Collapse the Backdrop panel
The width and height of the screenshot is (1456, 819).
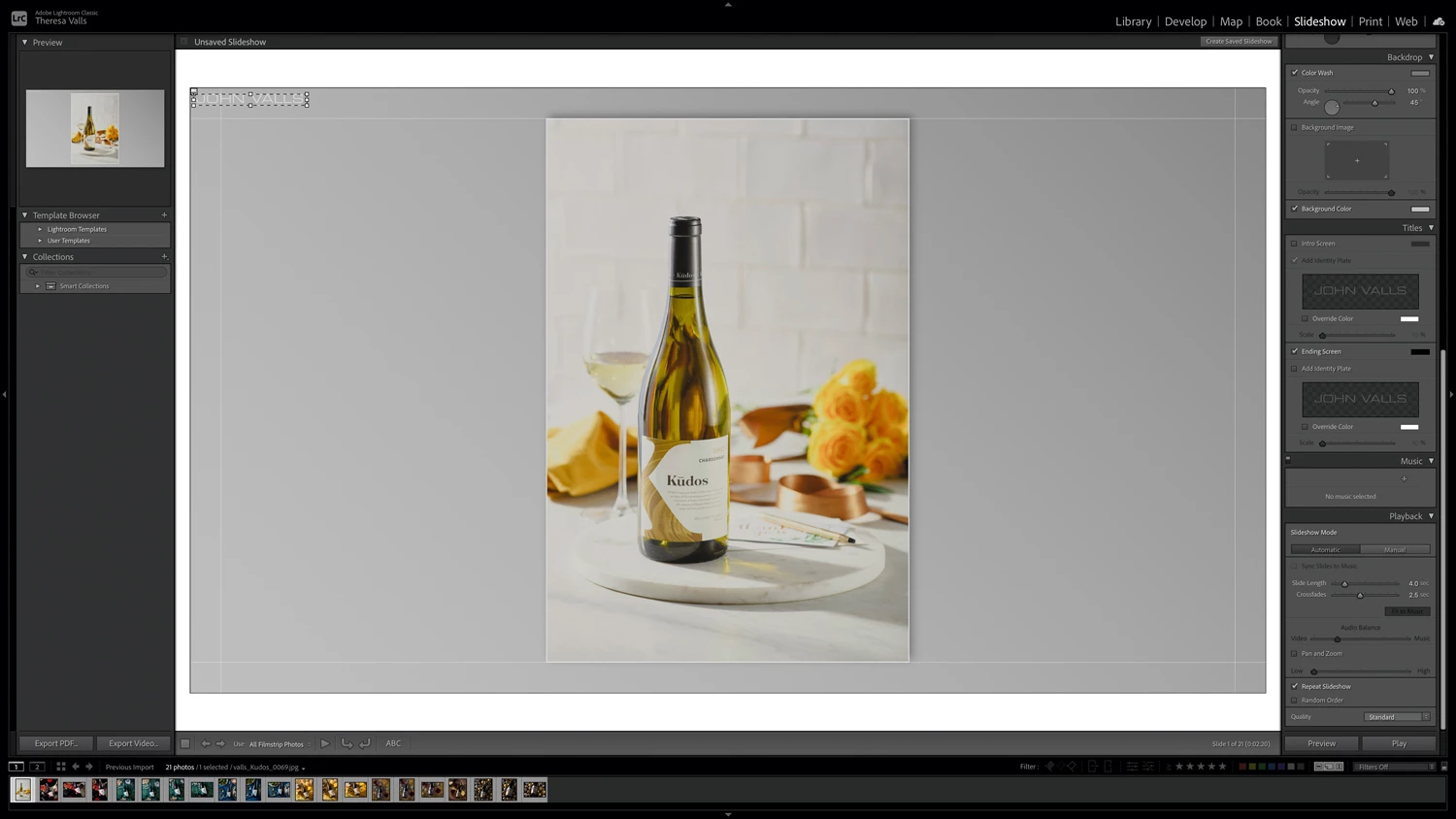pyautogui.click(x=1431, y=57)
